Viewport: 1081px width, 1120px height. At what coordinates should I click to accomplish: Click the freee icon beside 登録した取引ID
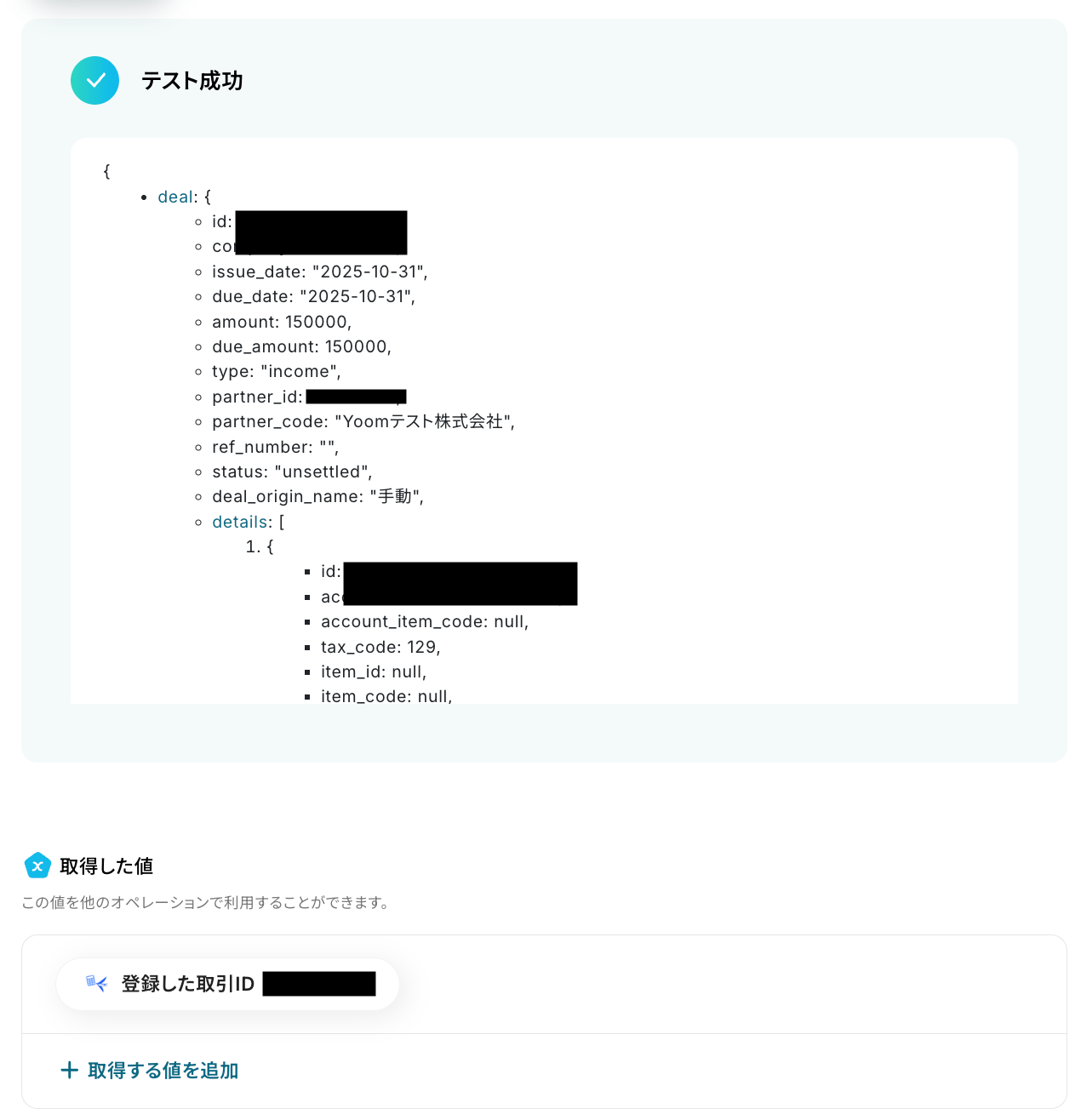97,984
